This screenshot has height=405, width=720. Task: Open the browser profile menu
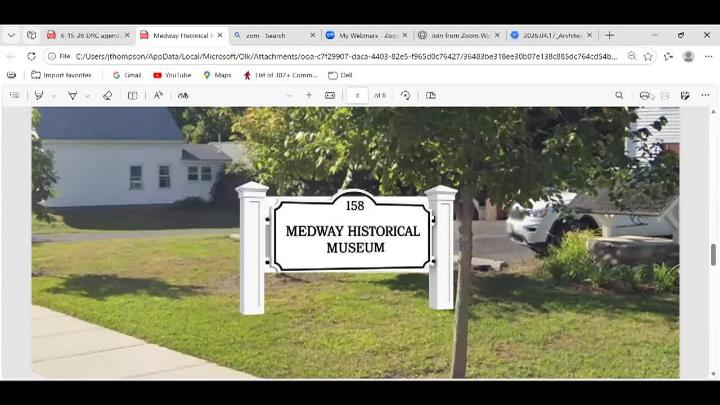(x=688, y=56)
